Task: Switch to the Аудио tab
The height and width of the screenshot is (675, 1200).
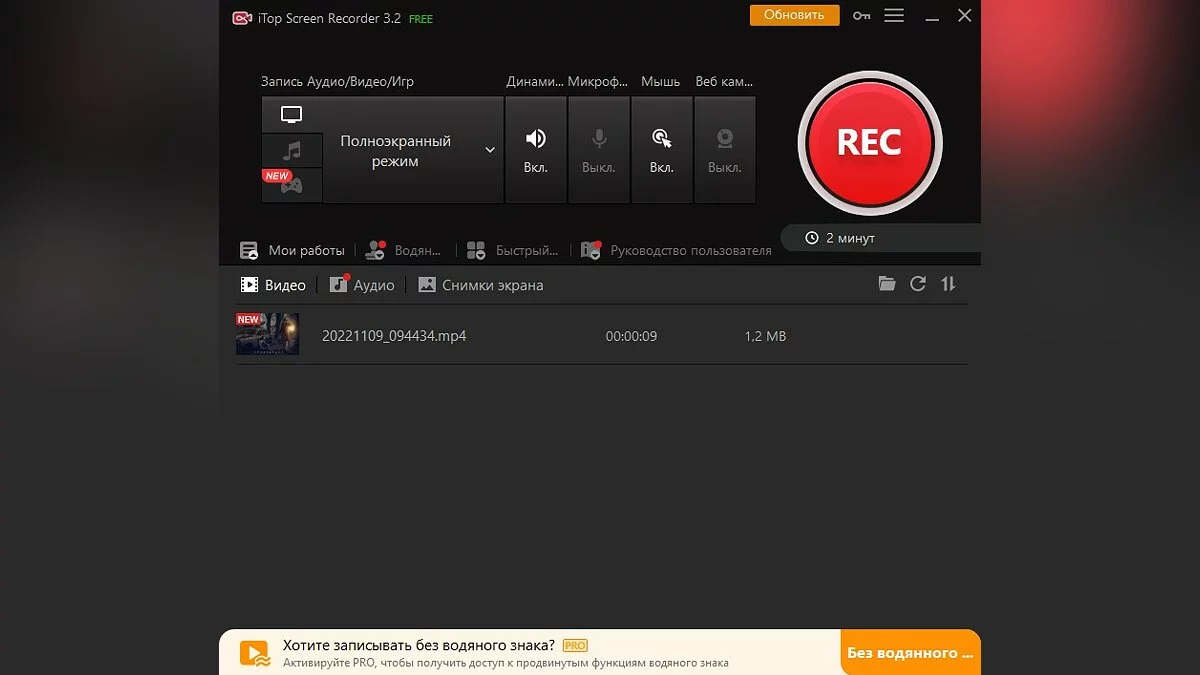Action: (x=362, y=285)
